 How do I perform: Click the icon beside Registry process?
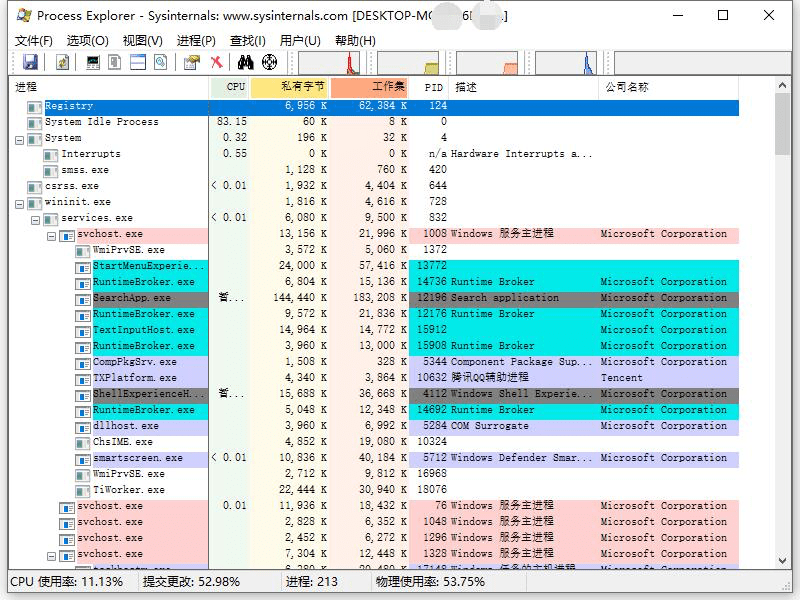(x=35, y=108)
